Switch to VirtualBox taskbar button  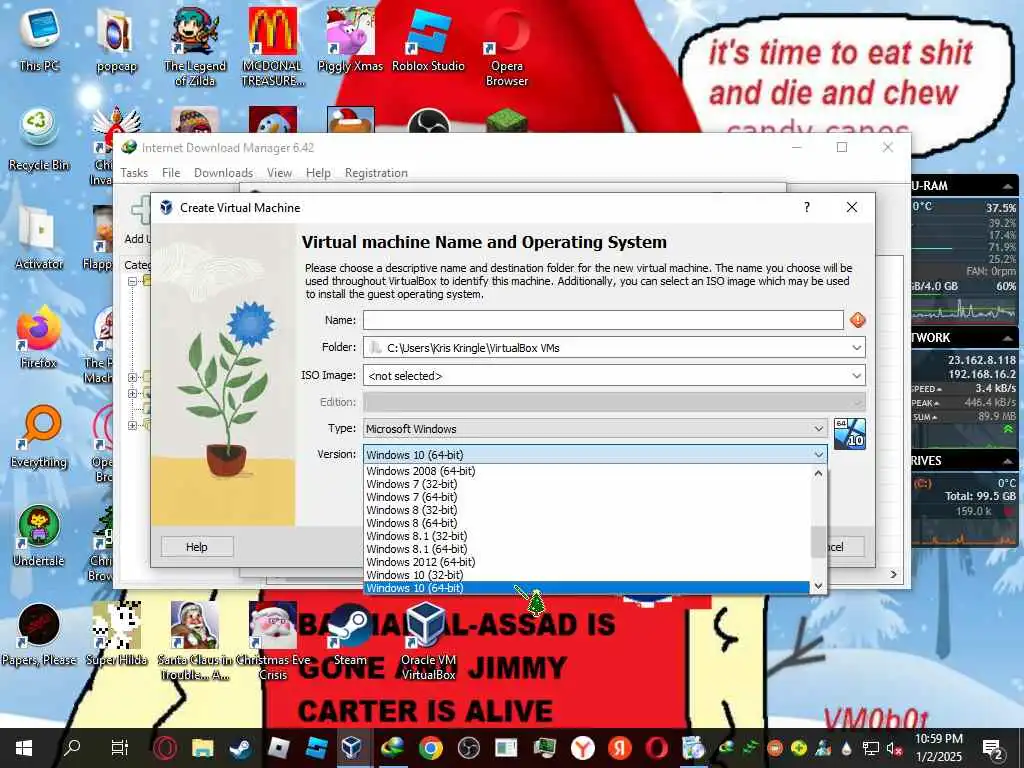(x=352, y=748)
